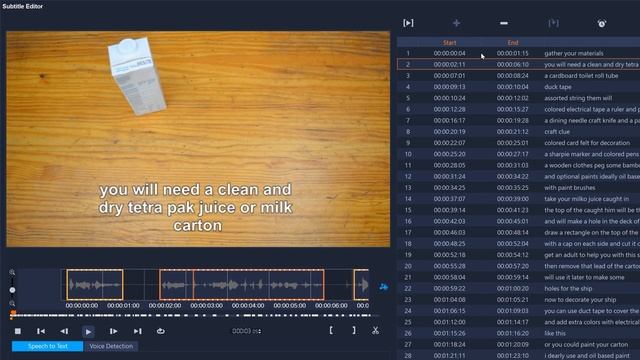Click start time 00:00:02:11 in row 2
Screen dimensions: 640x360
point(449,64)
